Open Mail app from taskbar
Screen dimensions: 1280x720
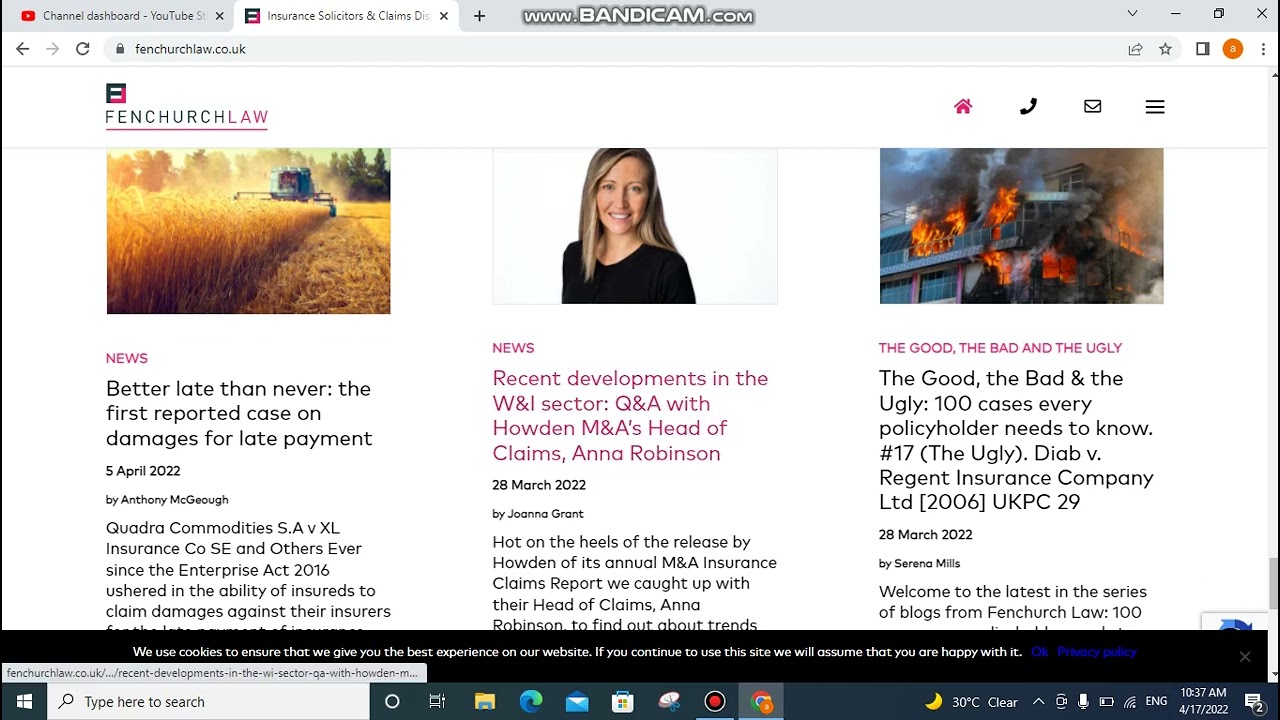pyautogui.click(x=577, y=702)
